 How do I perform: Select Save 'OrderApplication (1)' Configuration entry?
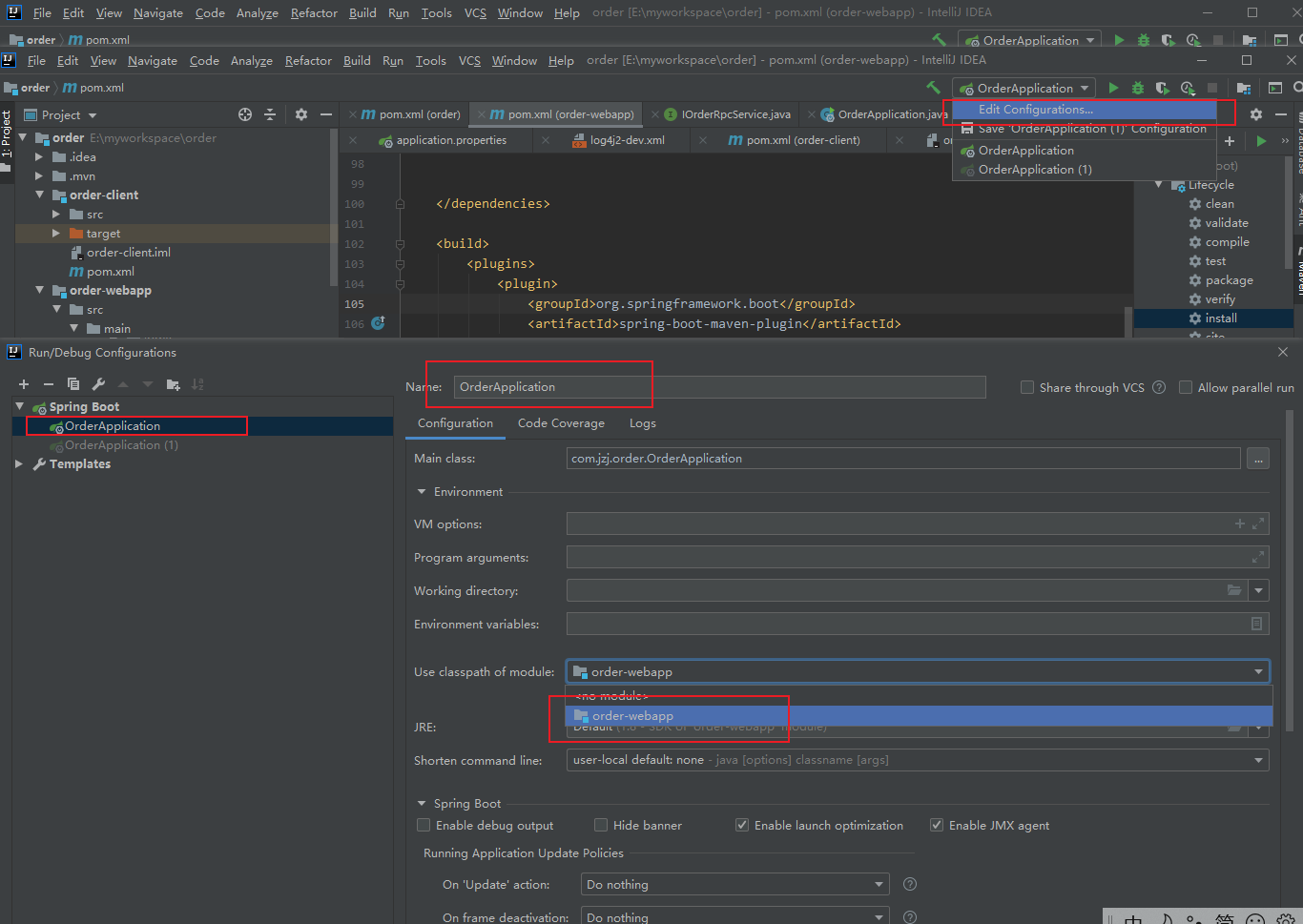[x=1085, y=129]
